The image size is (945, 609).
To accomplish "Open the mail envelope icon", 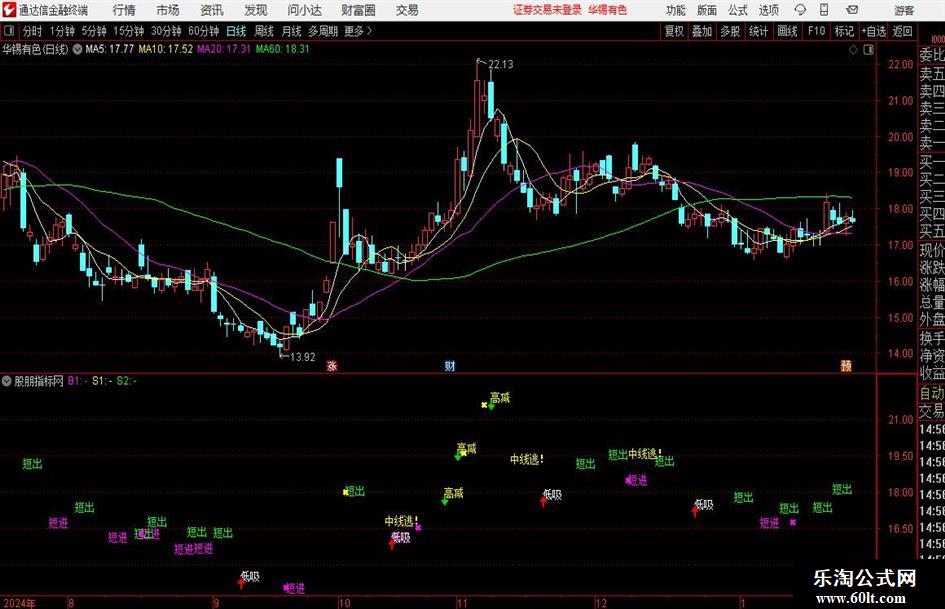I will coord(852,10).
